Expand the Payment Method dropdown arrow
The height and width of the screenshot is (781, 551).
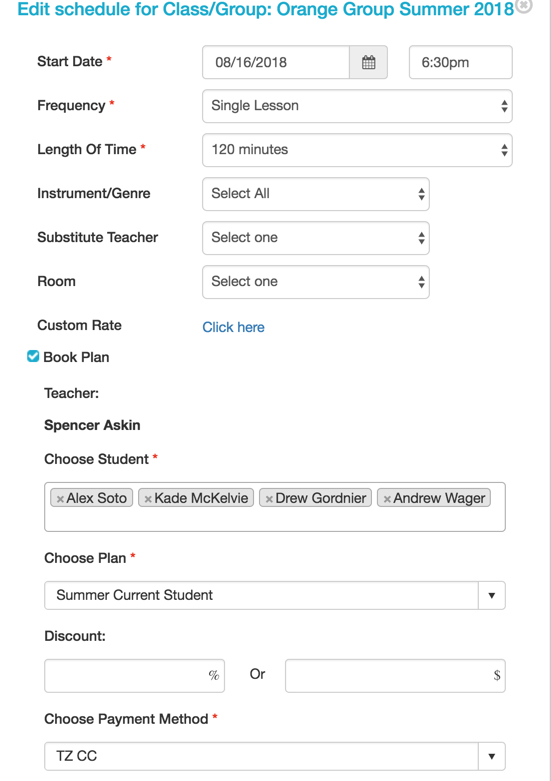tap(492, 756)
